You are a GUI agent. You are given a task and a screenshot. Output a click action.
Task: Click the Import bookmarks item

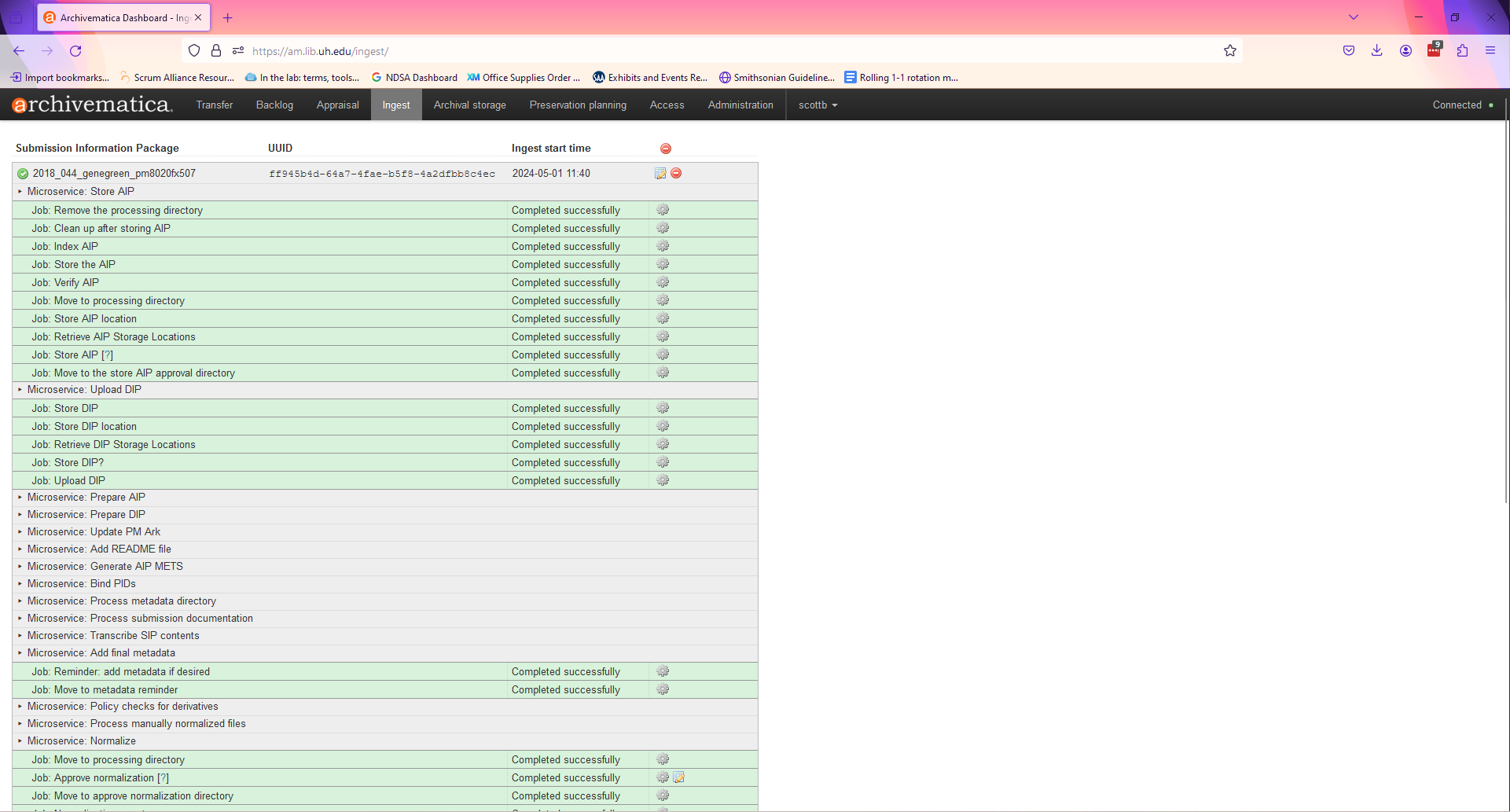pyautogui.click(x=60, y=78)
